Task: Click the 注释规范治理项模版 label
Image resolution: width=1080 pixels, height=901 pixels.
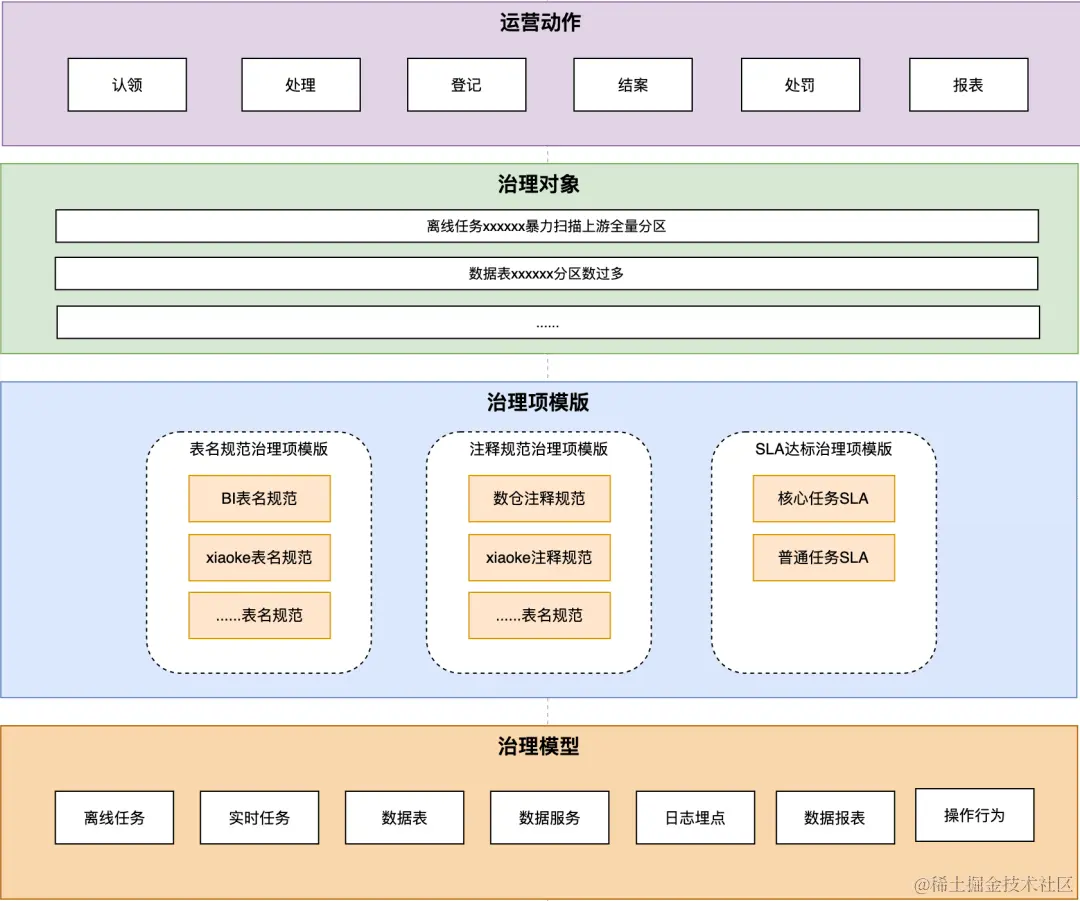Action: (539, 449)
